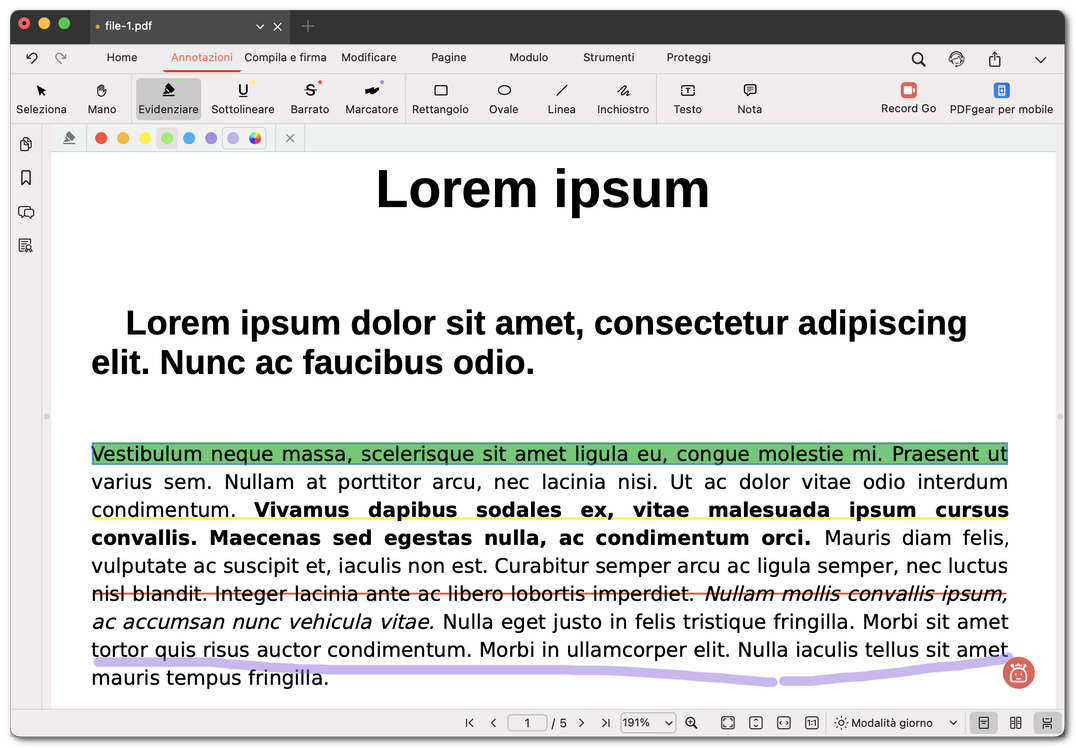Open the page thumbnails panel
The image size is (1076, 748).
(x=25, y=144)
